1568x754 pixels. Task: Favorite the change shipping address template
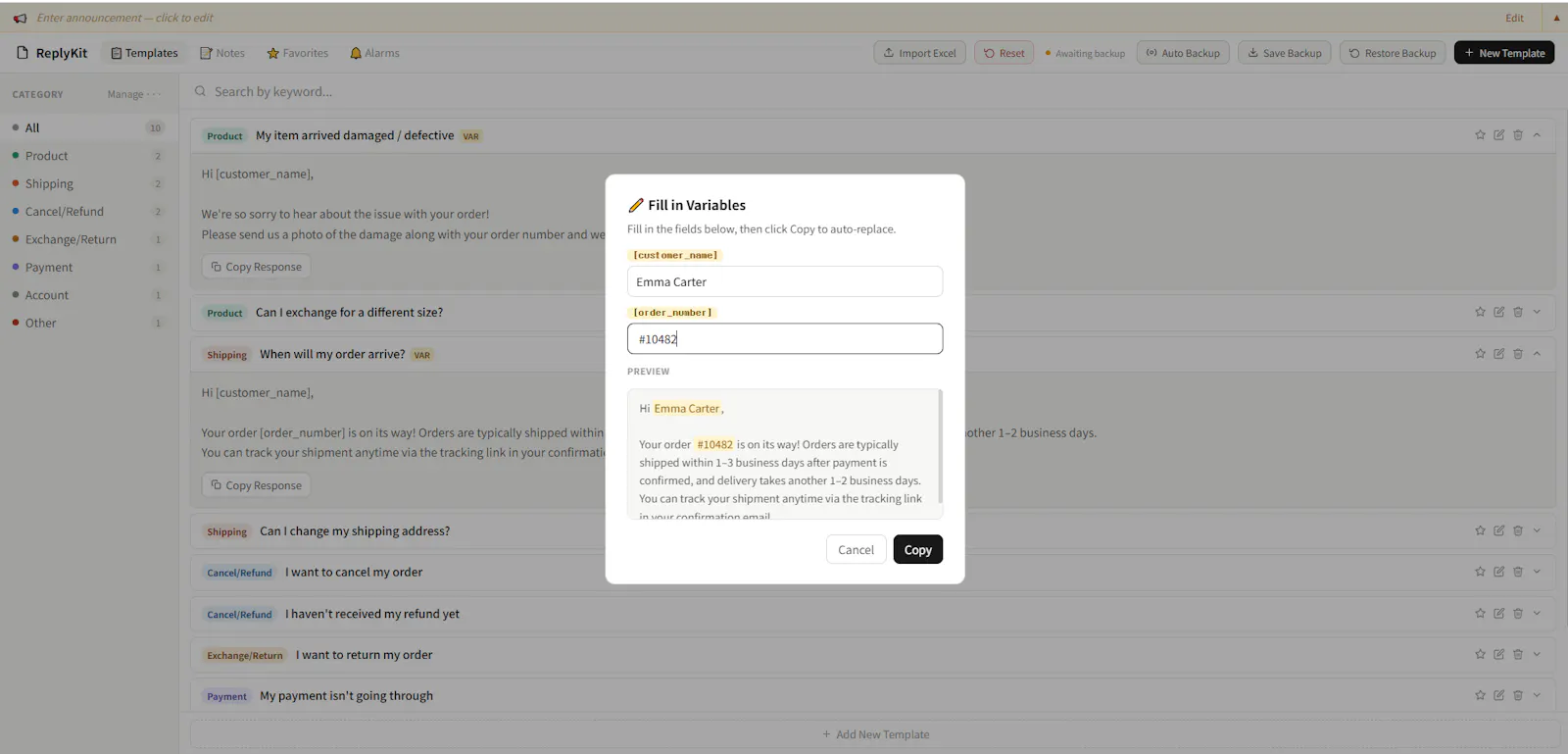(x=1480, y=530)
